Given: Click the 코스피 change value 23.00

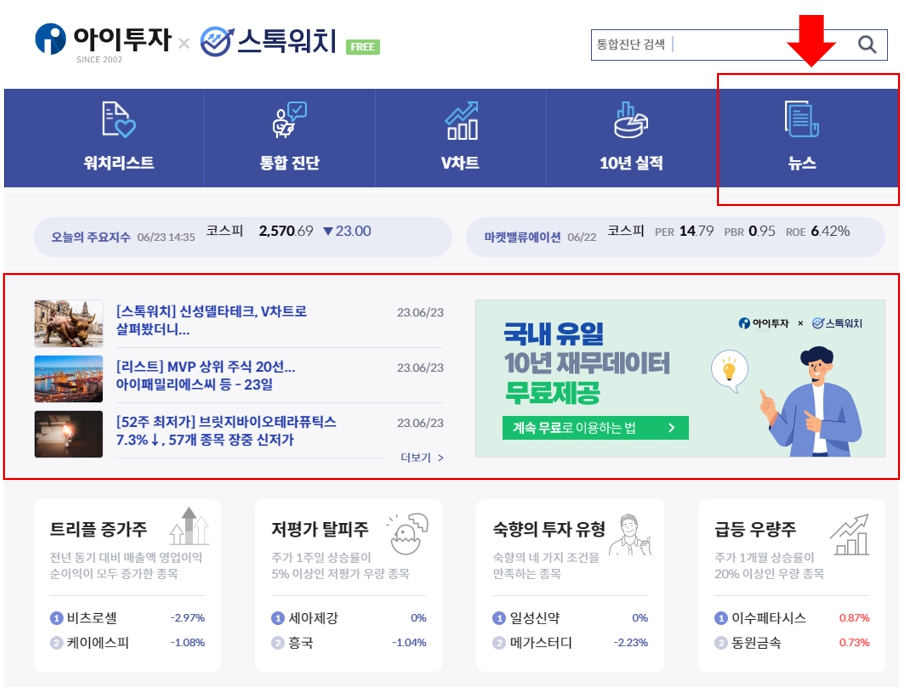Looking at the screenshot, I should tap(347, 231).
